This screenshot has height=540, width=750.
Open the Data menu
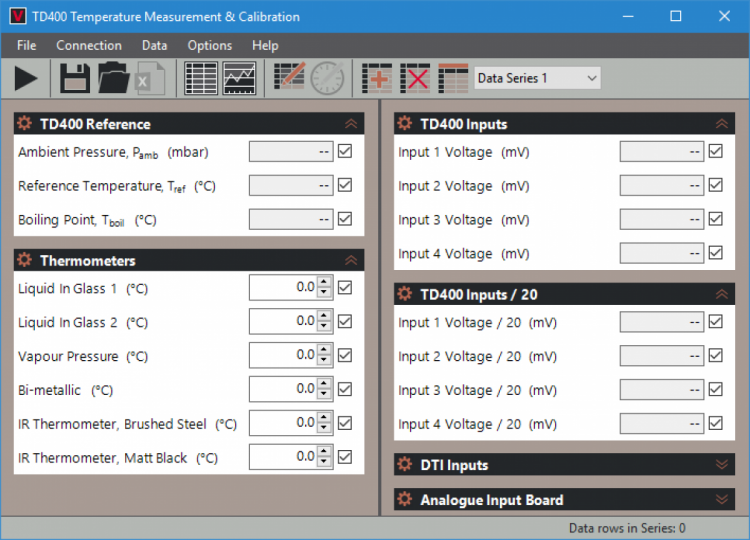[154, 45]
